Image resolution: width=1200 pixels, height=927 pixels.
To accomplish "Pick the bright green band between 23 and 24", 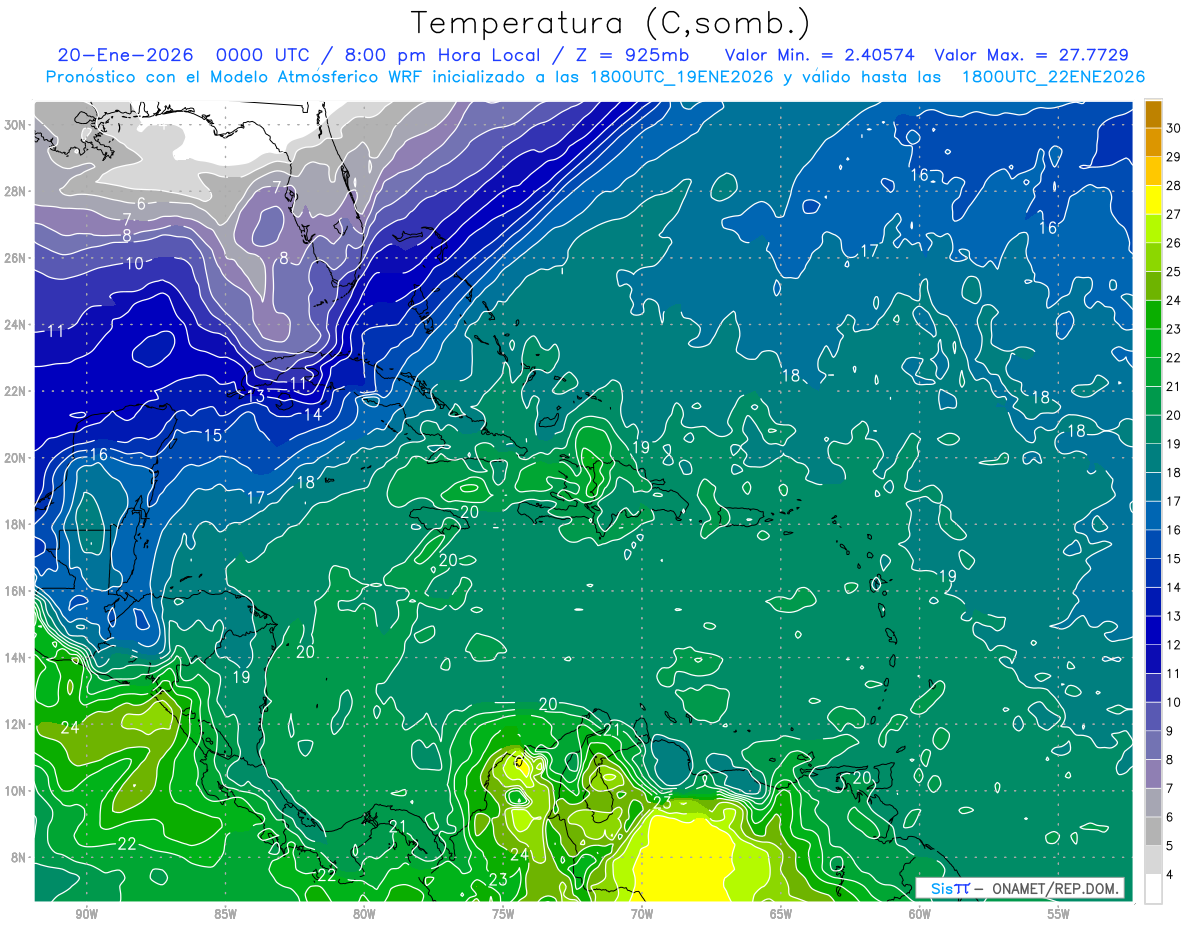I will 1153,315.
